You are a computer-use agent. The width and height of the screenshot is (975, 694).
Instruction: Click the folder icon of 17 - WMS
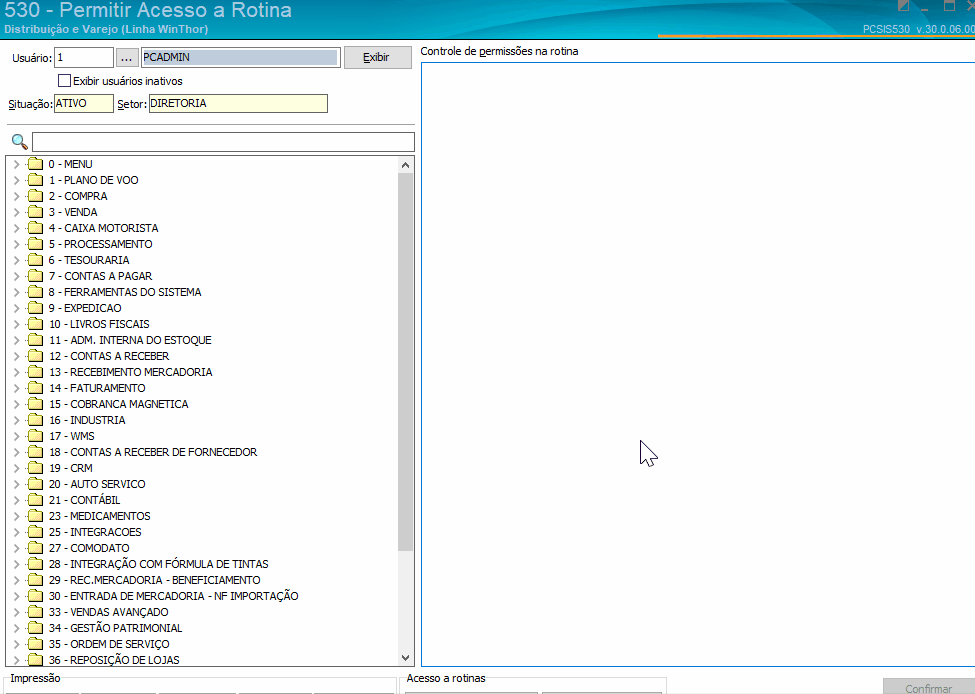(35, 436)
